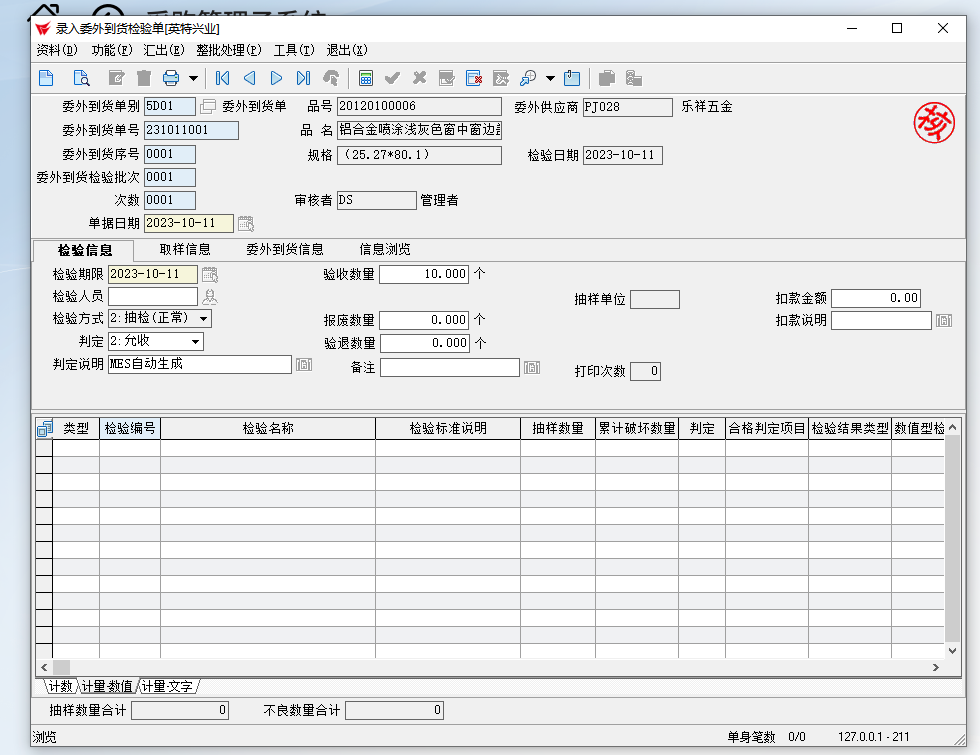This screenshot has width=980, height=755.
Task: Open the 功能(F) menu
Action: point(111,50)
